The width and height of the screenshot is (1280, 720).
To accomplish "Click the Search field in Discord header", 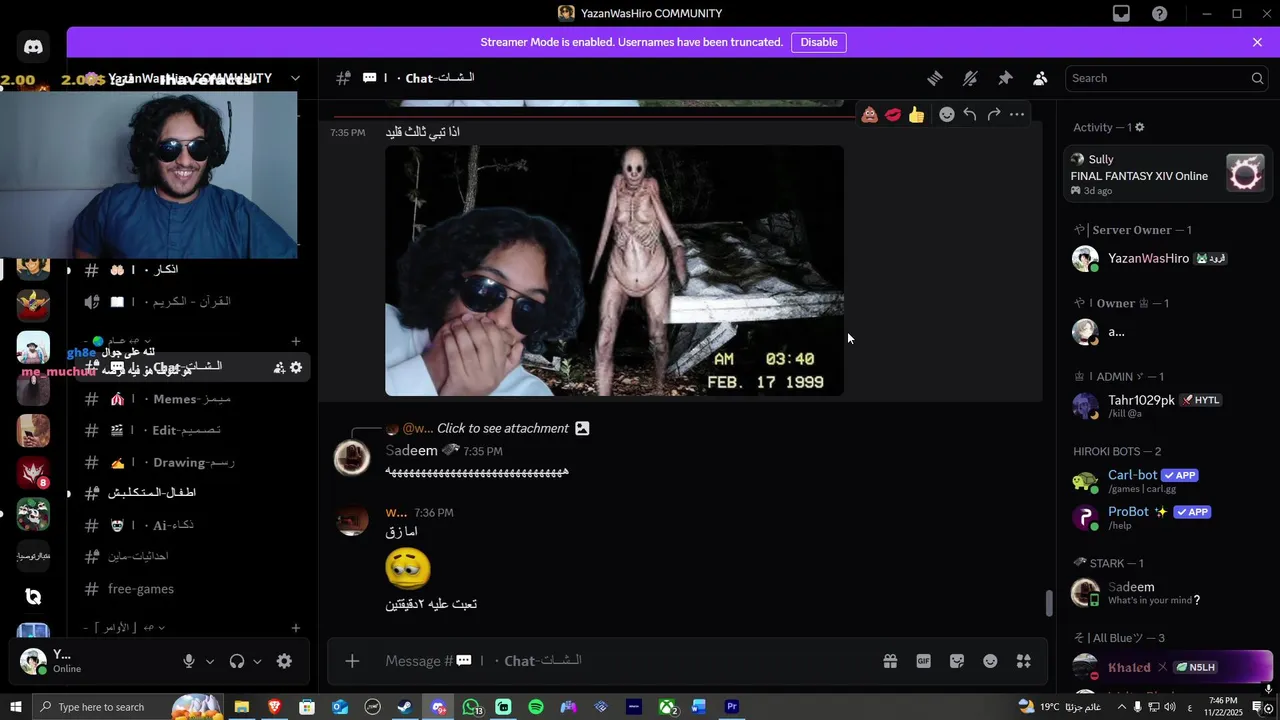I will pyautogui.click(x=1166, y=78).
